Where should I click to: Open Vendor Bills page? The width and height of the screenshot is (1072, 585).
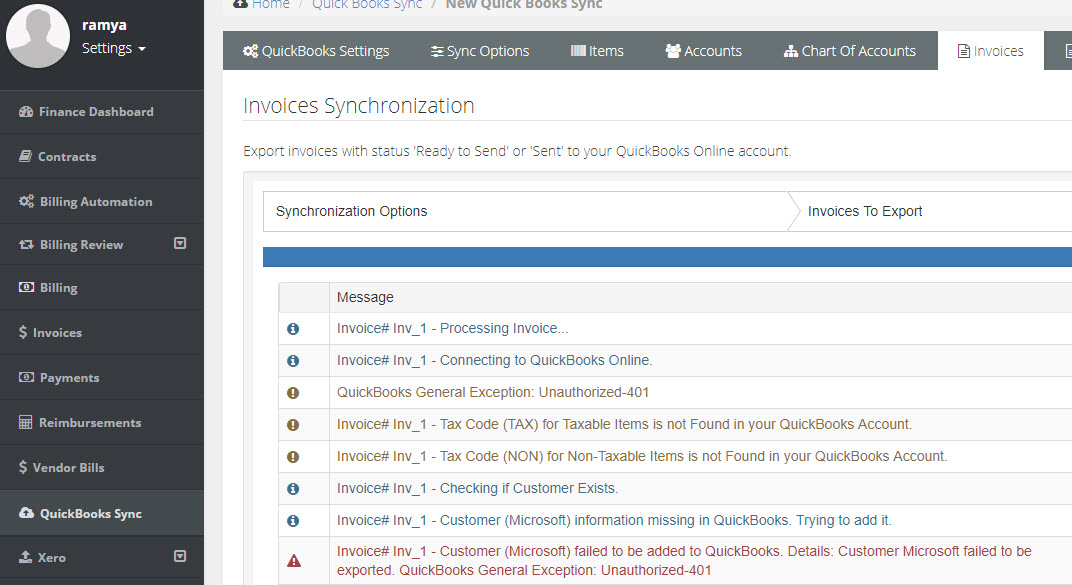point(68,468)
